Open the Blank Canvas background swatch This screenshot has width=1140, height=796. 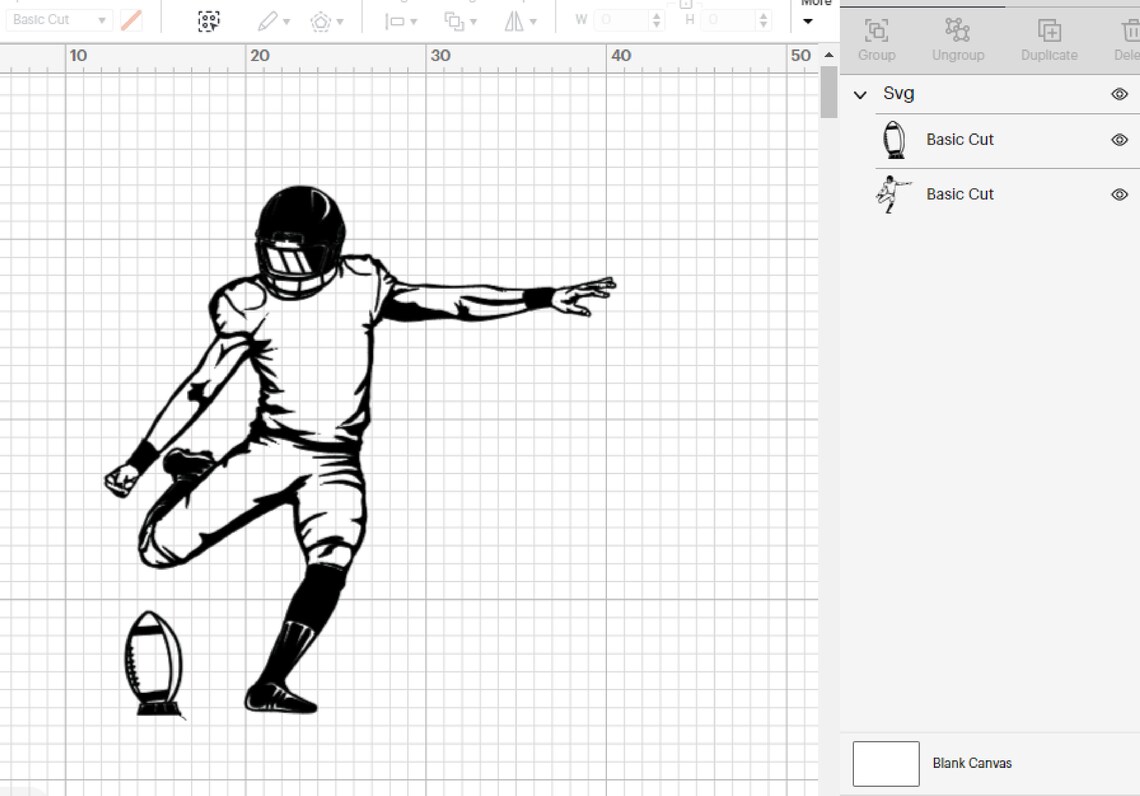click(x=884, y=762)
